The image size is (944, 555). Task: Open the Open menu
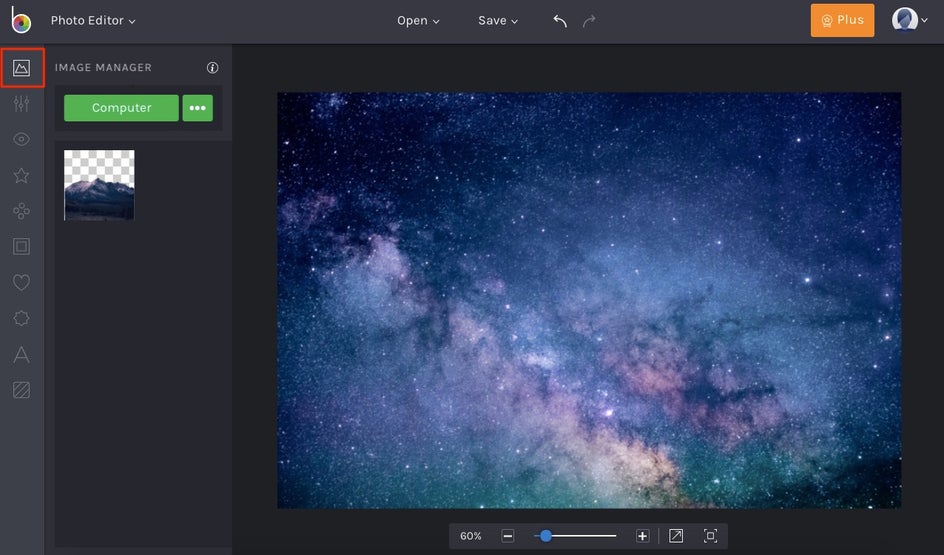[418, 21]
